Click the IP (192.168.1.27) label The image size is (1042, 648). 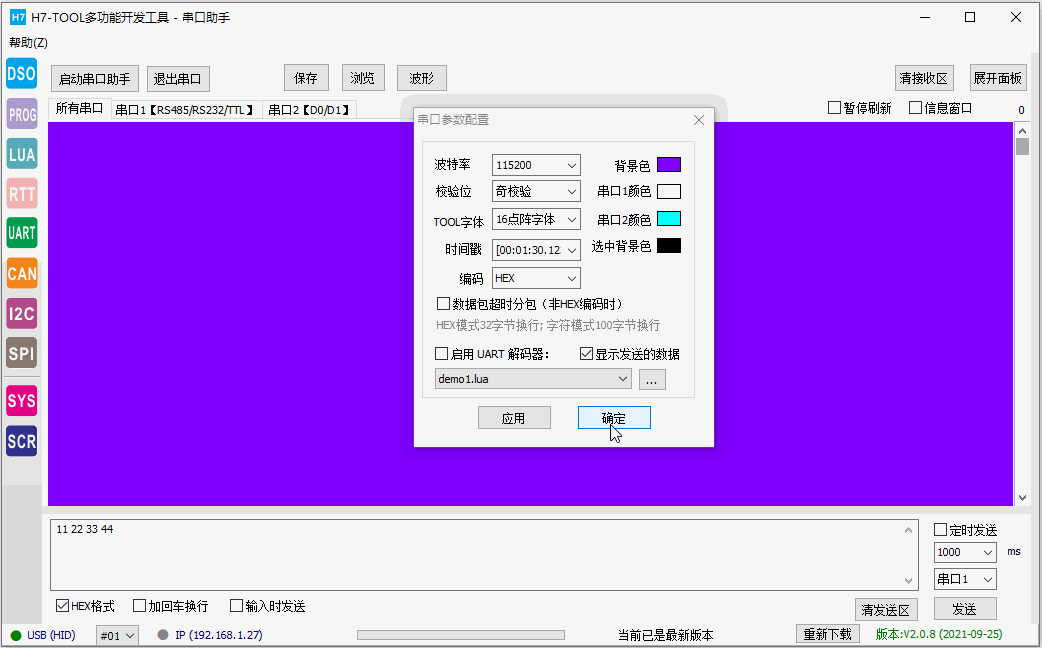[219, 635]
